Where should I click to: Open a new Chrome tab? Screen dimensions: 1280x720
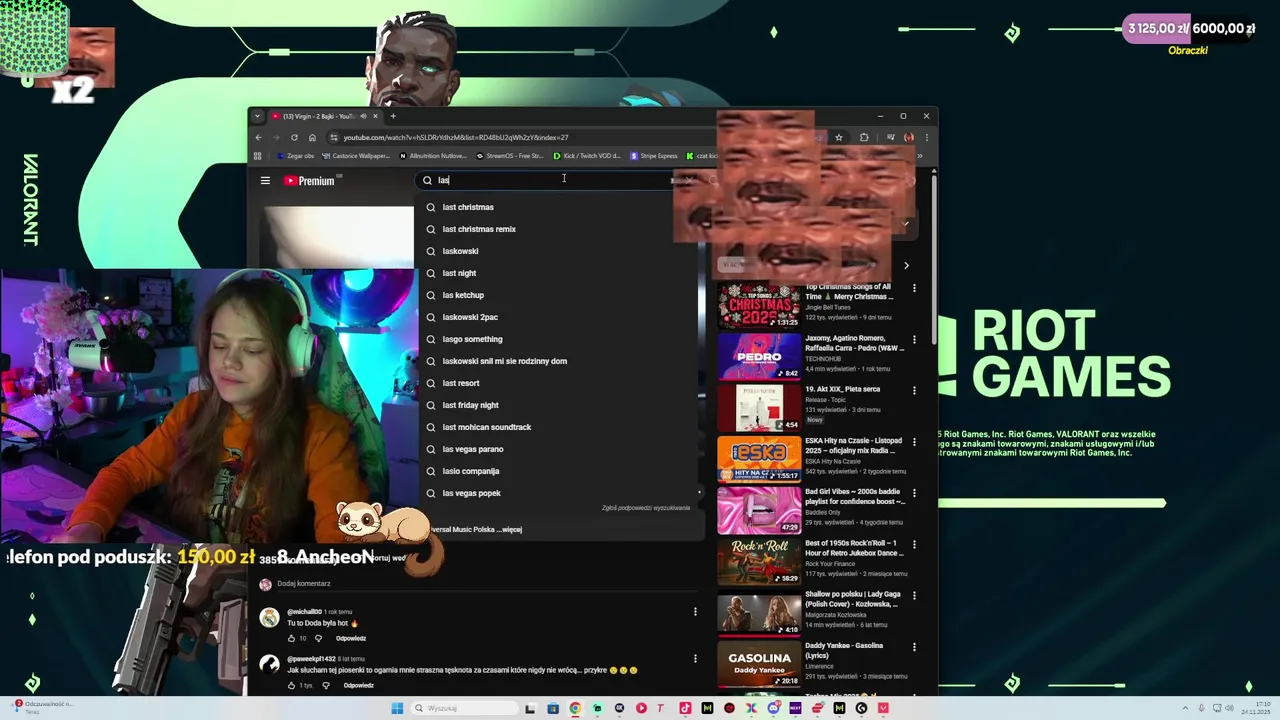393,116
